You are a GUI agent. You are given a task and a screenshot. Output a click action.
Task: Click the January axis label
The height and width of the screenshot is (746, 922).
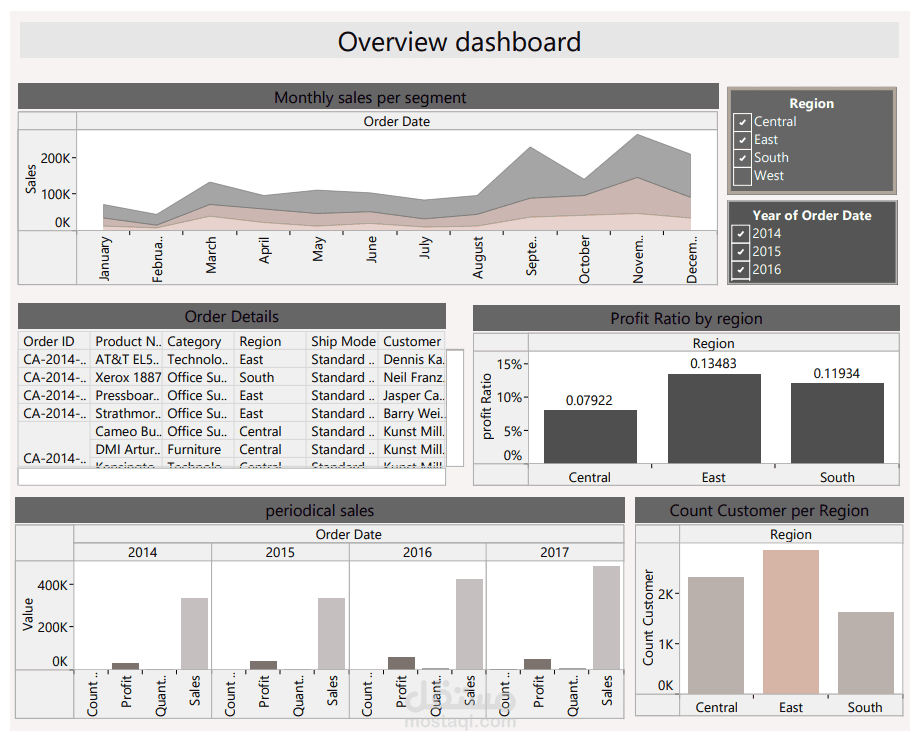tap(104, 259)
